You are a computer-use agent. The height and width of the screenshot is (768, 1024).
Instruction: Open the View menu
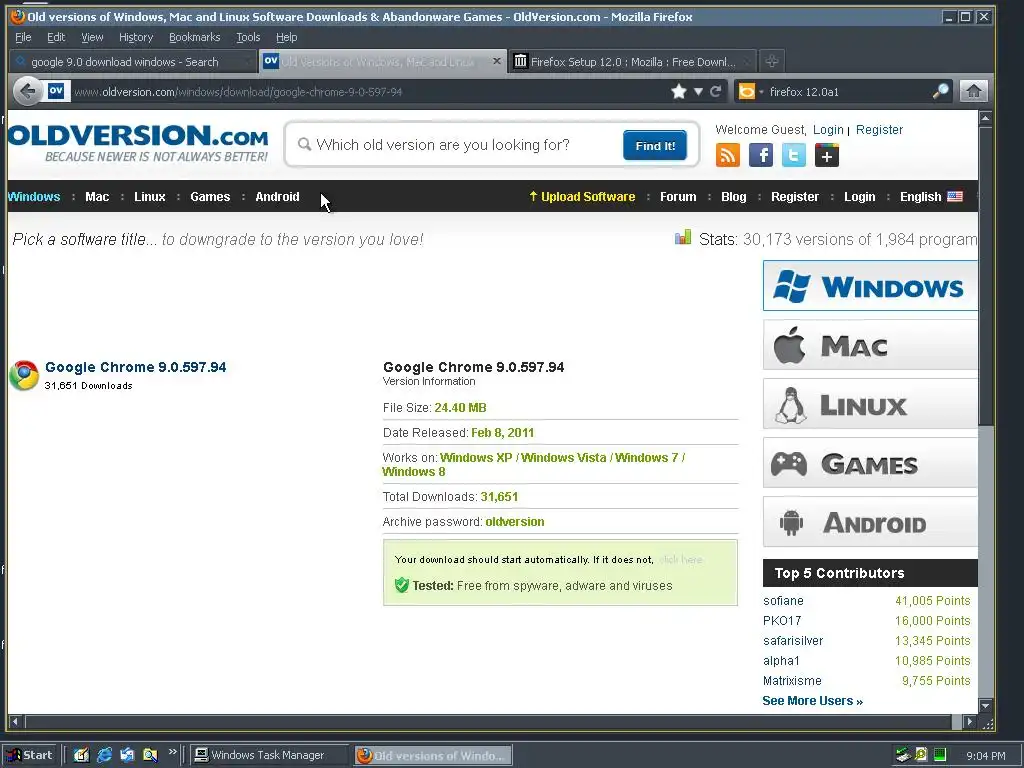[92, 37]
